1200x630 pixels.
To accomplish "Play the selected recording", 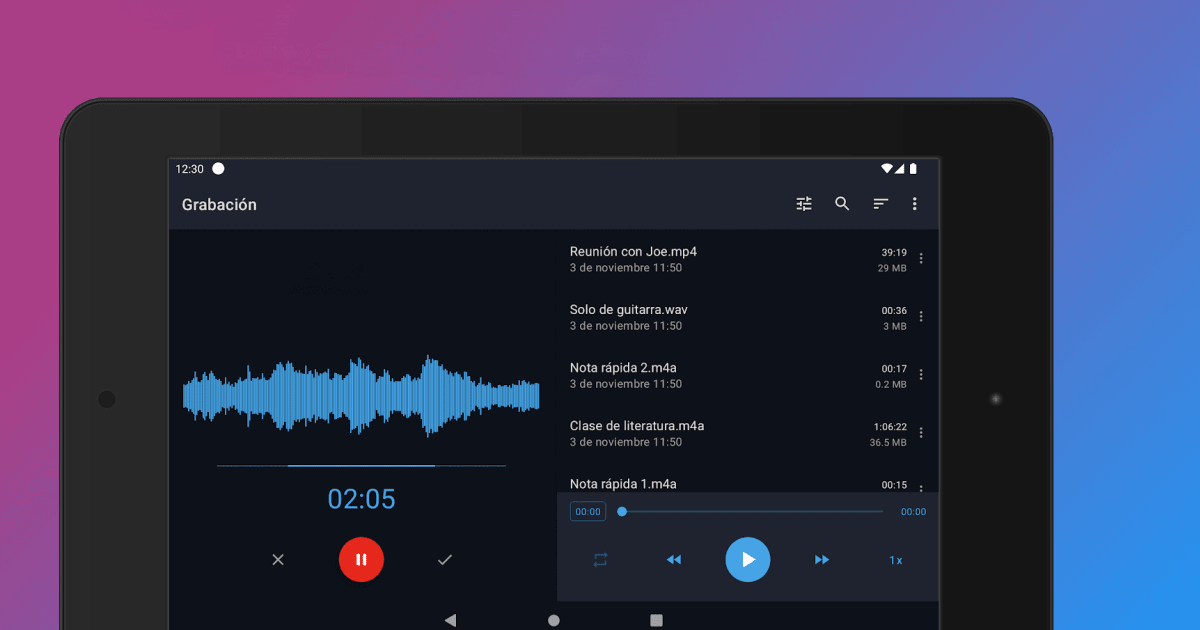I will (x=747, y=560).
